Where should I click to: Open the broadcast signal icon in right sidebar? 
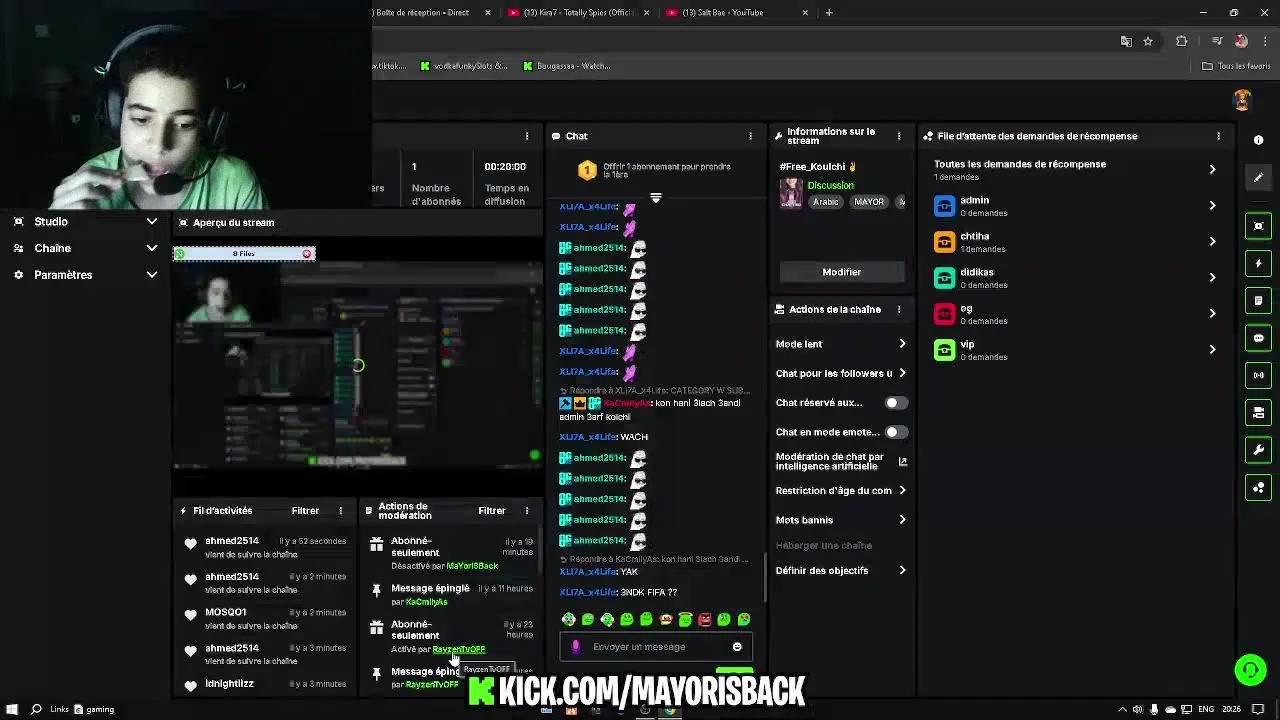click(1258, 375)
